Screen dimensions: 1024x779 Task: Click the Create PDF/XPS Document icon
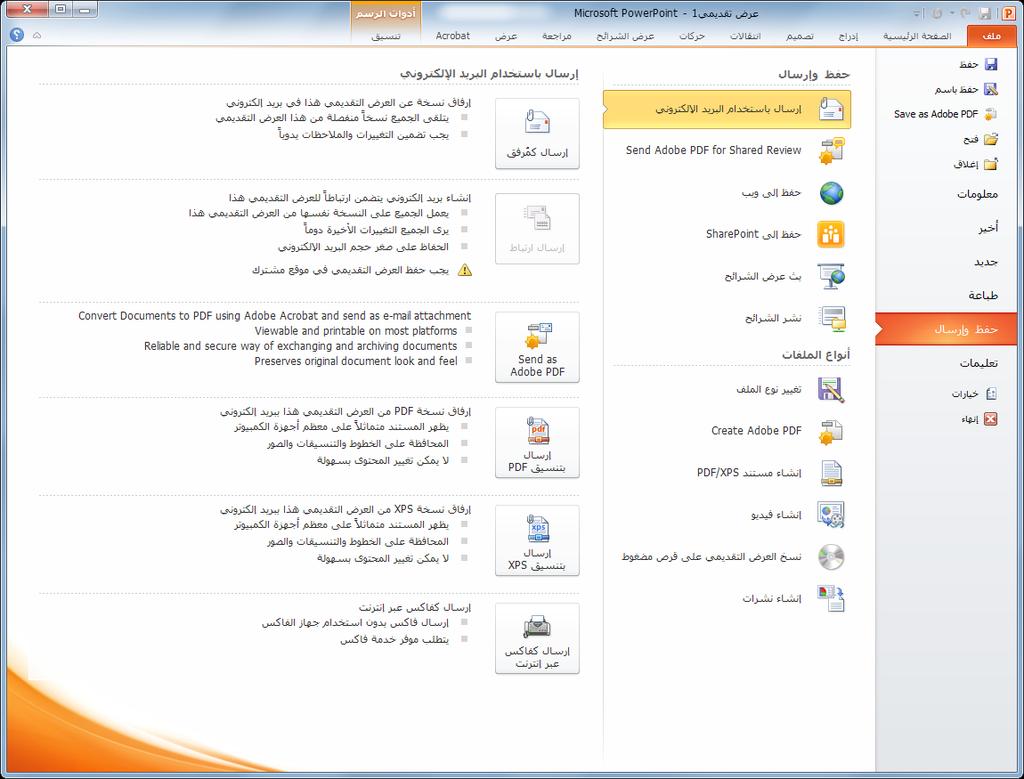[x=831, y=473]
